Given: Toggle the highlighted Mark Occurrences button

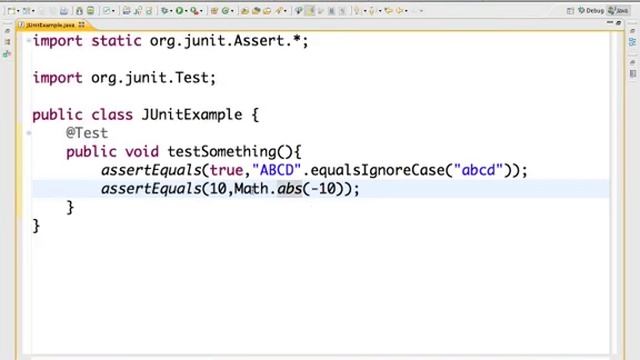Looking at the screenshot, I should click(310, 11).
